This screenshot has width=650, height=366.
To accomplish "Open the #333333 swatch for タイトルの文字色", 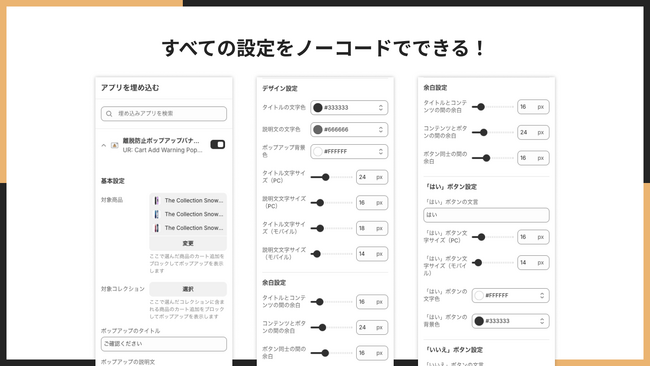I will point(318,108).
